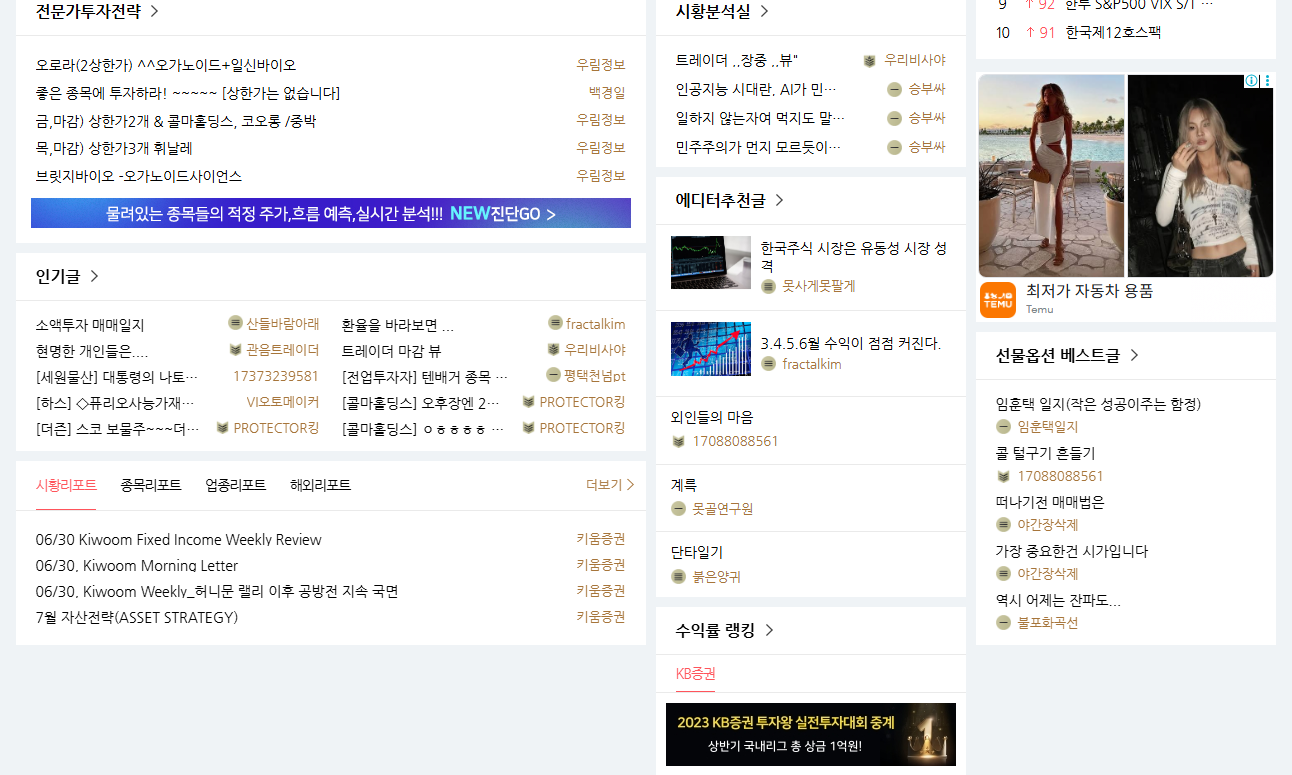The image size is (1292, 775).
Task: Click 야간장삭제 badge under 가장 중요한건 시가입니다
Action: point(1004,574)
